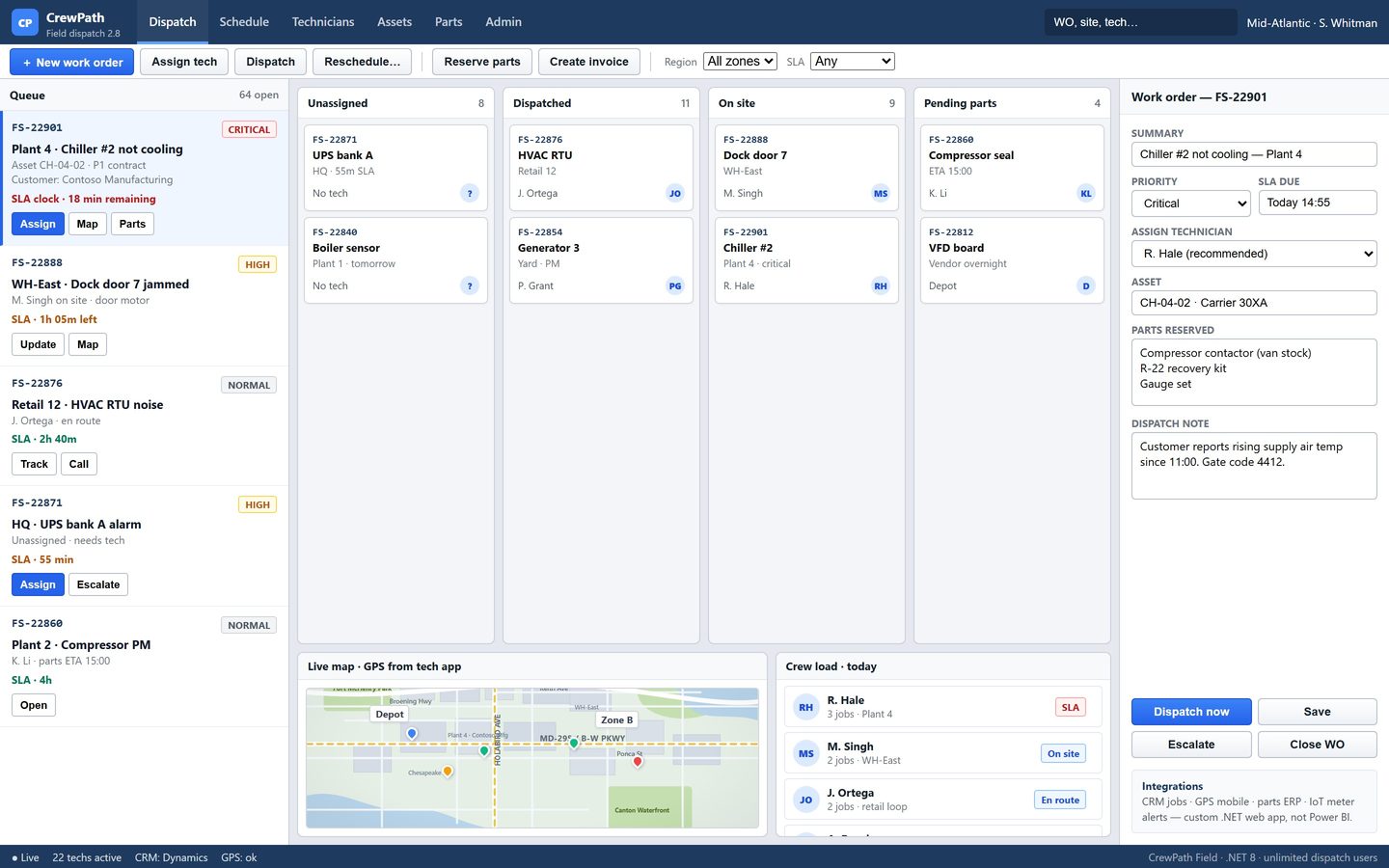
Task: Click RH avatar on Chiller #2 card
Action: point(881,285)
